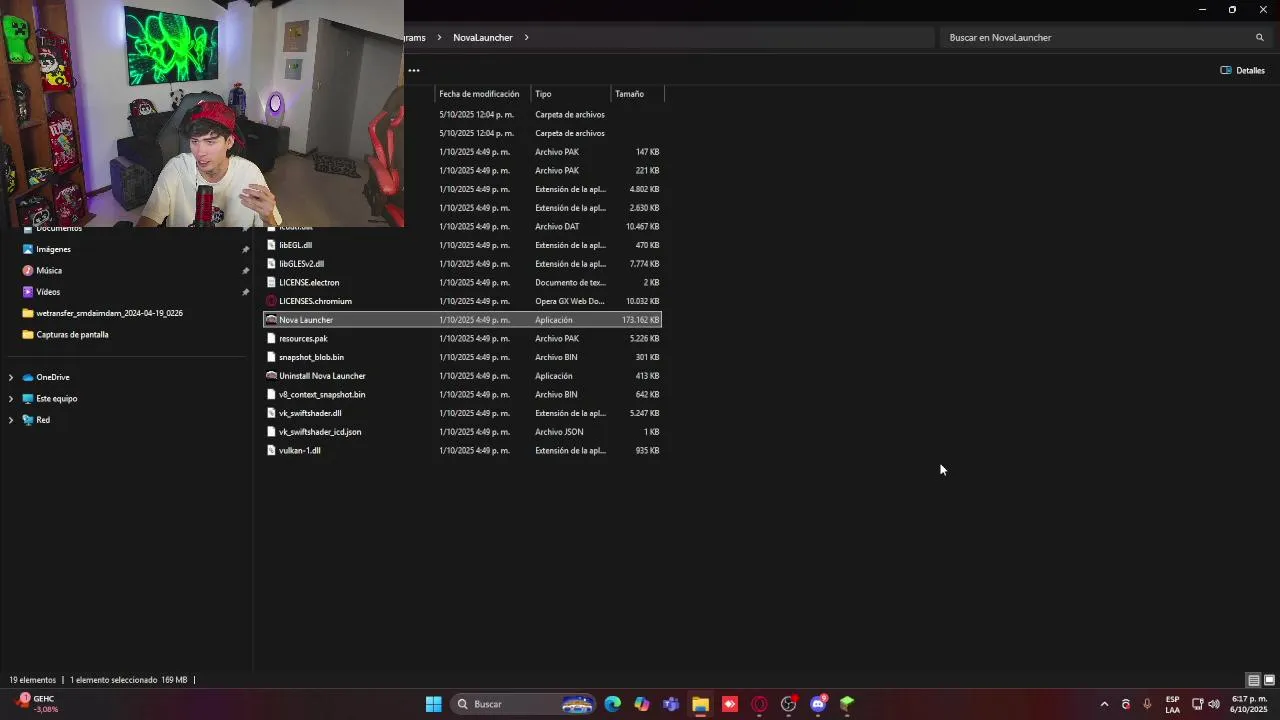Unpin Vídeos via its pin icon

tap(245, 292)
